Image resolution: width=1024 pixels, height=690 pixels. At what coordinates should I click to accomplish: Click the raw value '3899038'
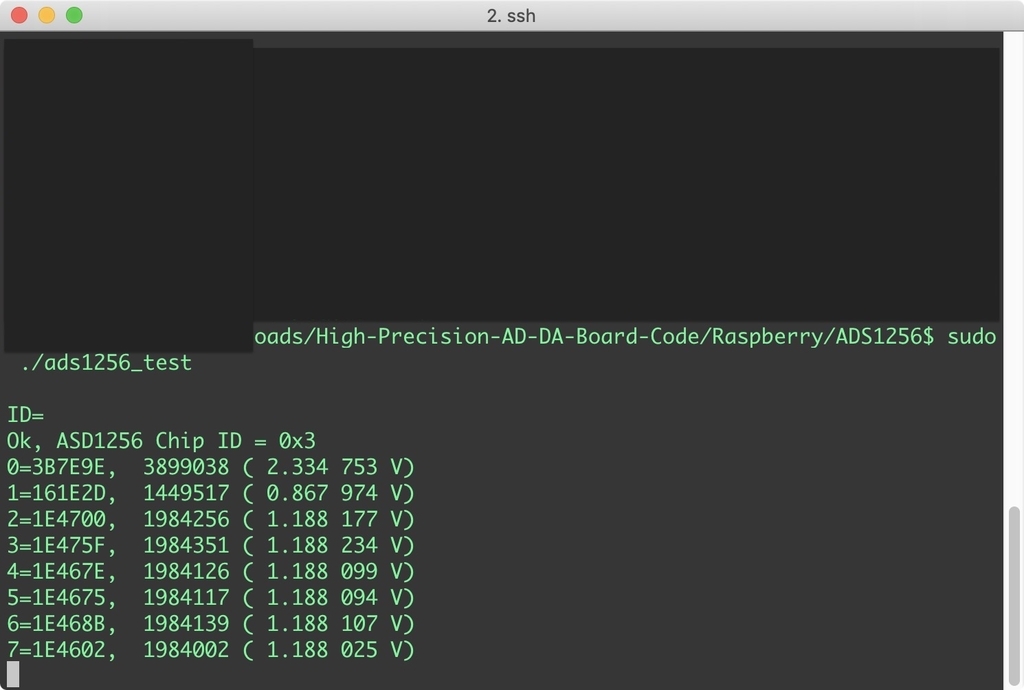click(x=186, y=467)
